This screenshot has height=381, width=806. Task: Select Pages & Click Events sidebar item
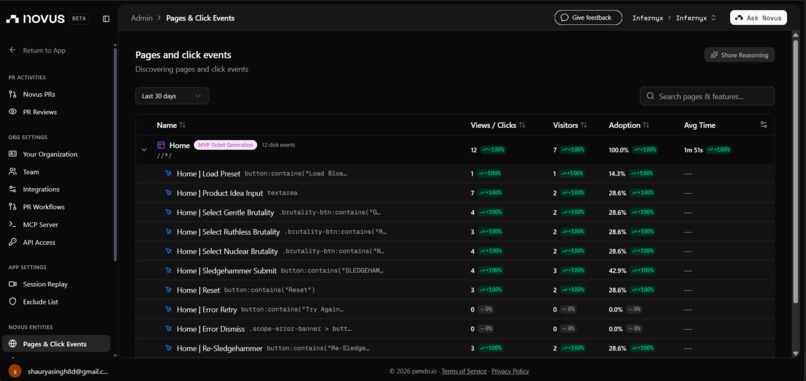(57, 344)
